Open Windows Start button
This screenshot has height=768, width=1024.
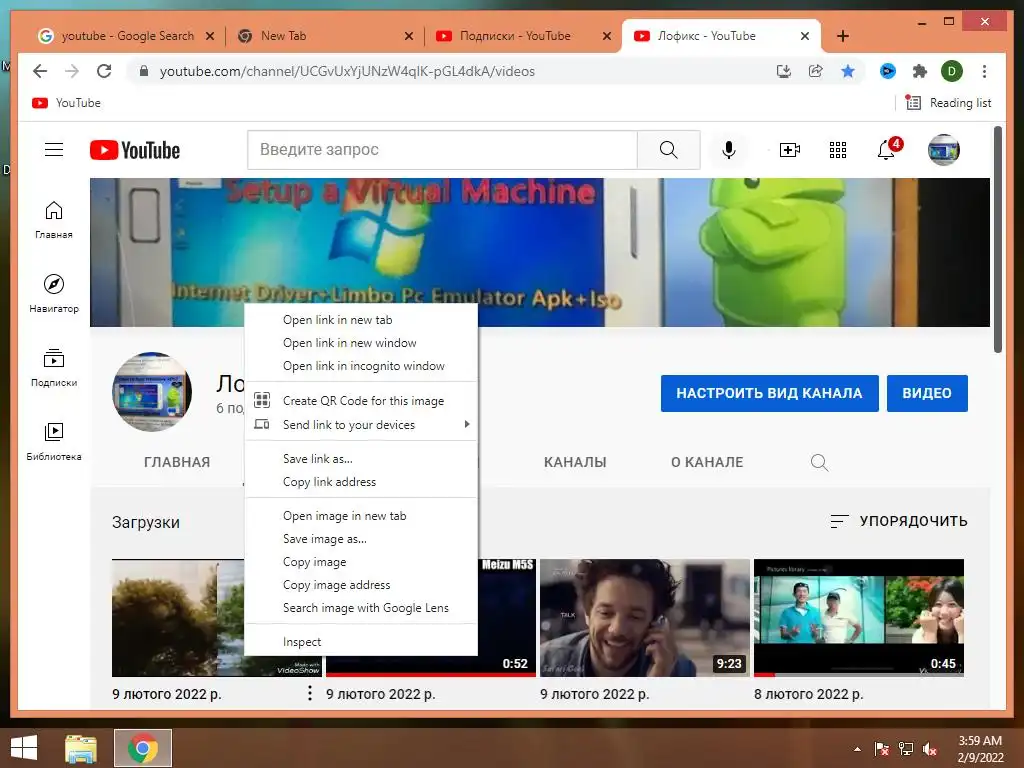24,748
